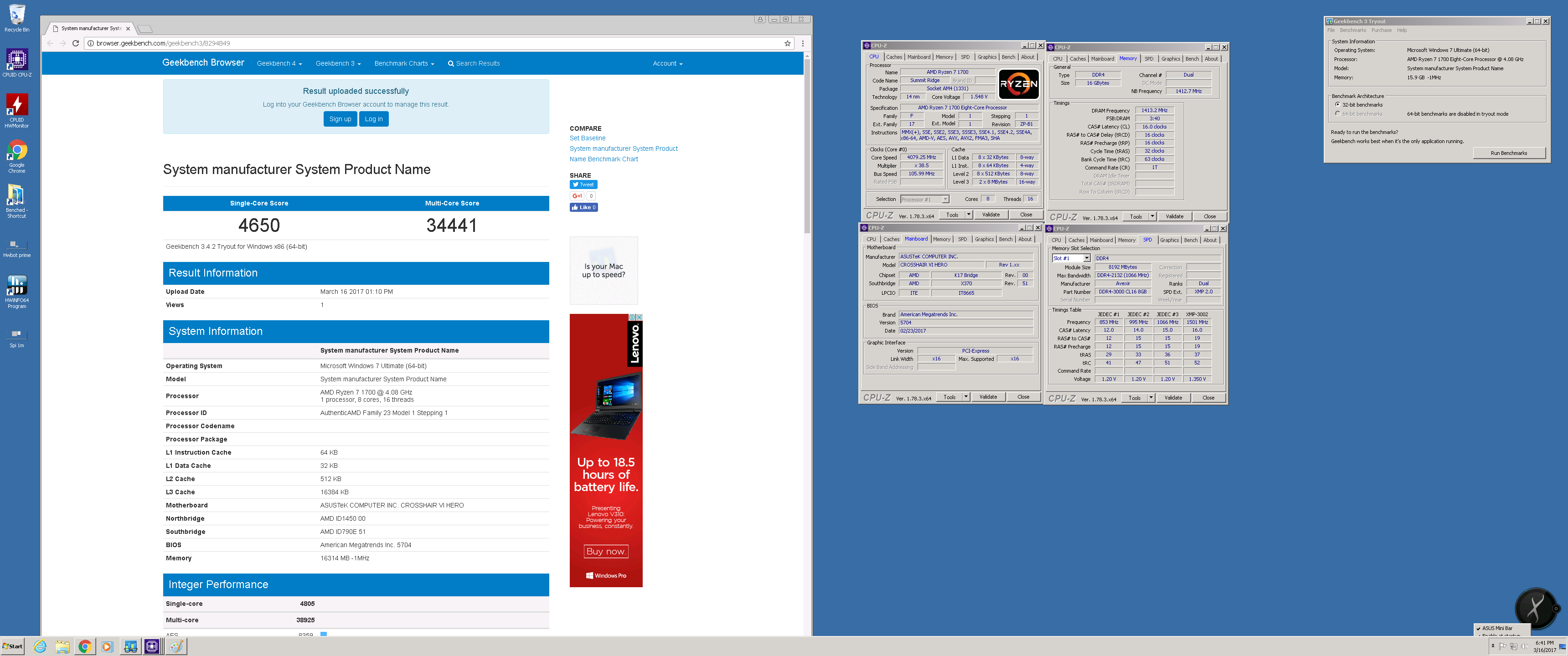Click the Facebook Like button
The height and width of the screenshot is (656, 1568).
pos(583,208)
